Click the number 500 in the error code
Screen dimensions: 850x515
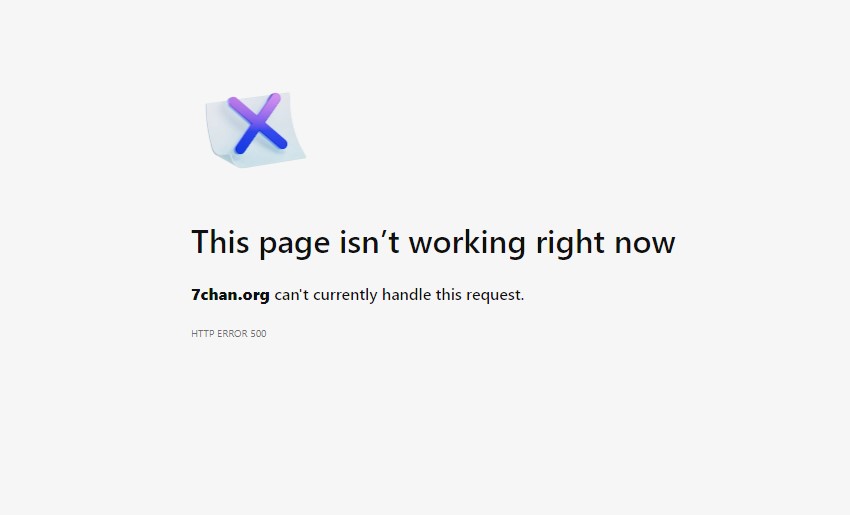tap(259, 333)
